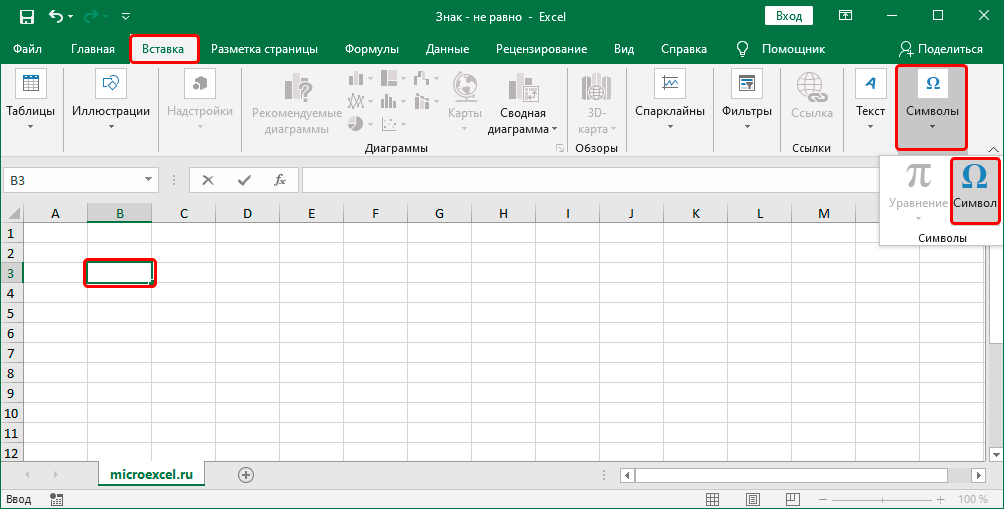Screen dimensions: 1004x509
Task: Cancel entry with the X button
Action: point(207,181)
